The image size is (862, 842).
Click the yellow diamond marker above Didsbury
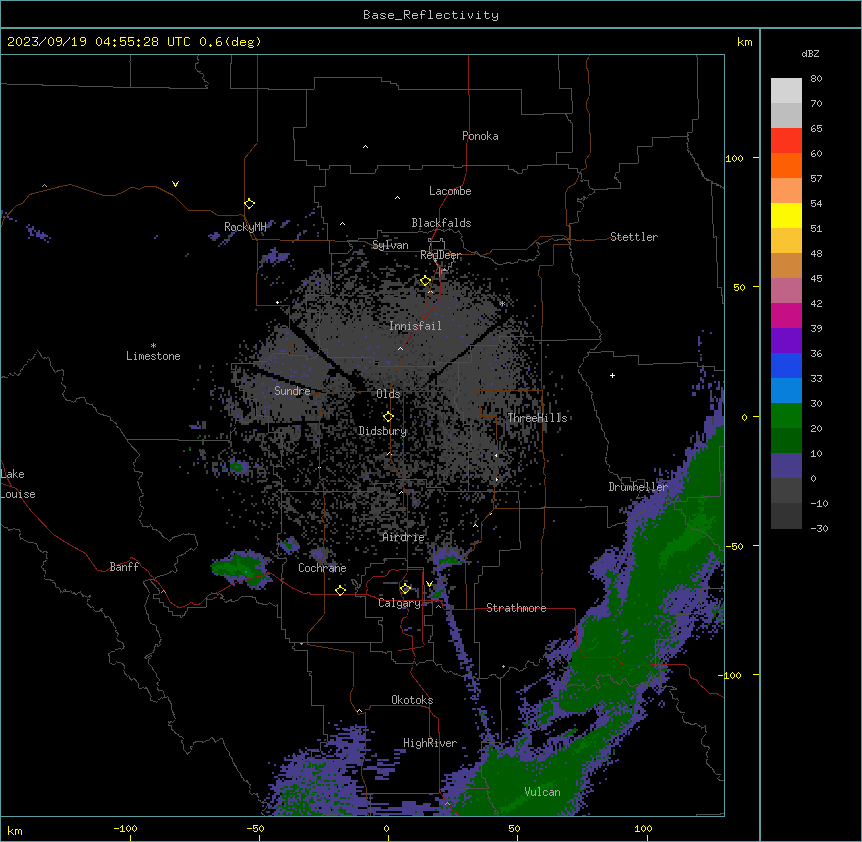click(388, 417)
